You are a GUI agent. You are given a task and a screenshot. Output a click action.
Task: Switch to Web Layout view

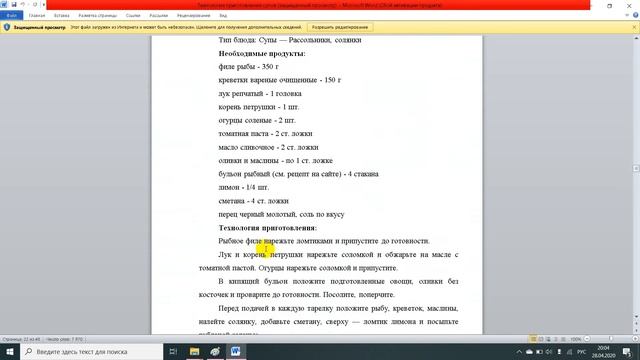click(548, 339)
